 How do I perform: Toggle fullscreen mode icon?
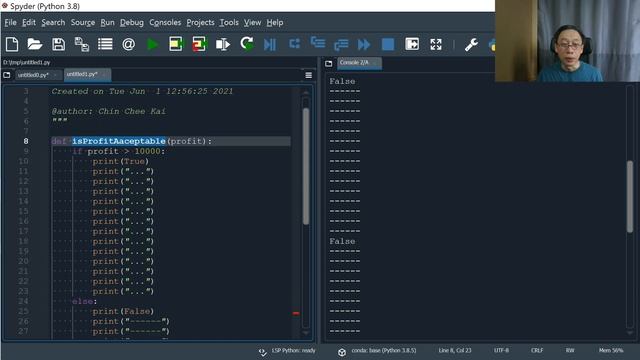436,44
